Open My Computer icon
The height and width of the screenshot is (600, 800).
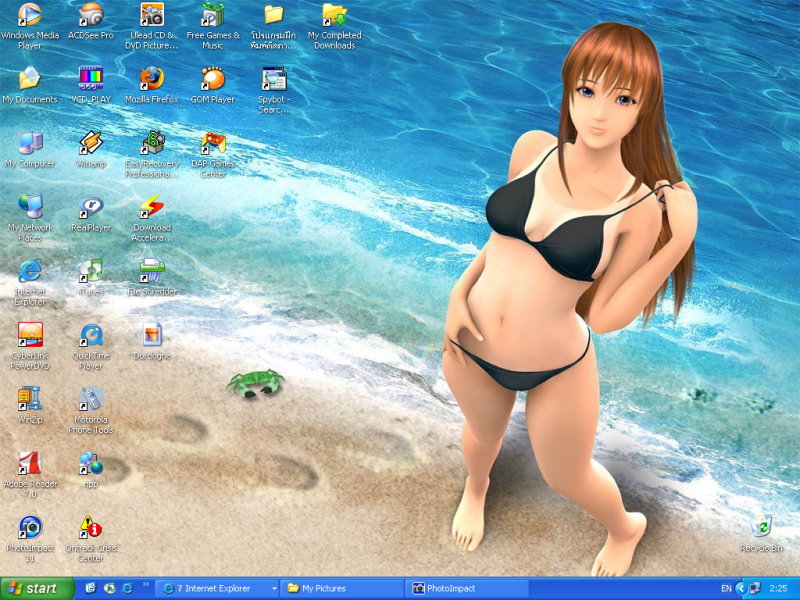tap(30, 143)
